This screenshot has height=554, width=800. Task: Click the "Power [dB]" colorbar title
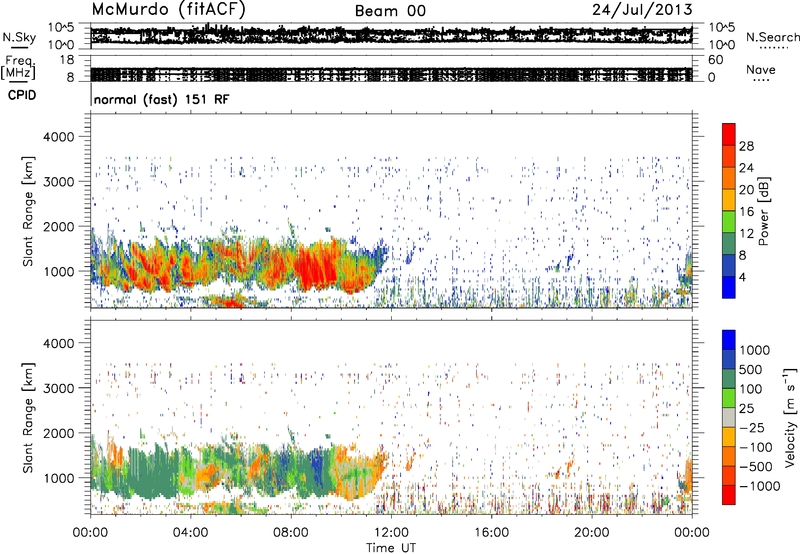click(763, 211)
